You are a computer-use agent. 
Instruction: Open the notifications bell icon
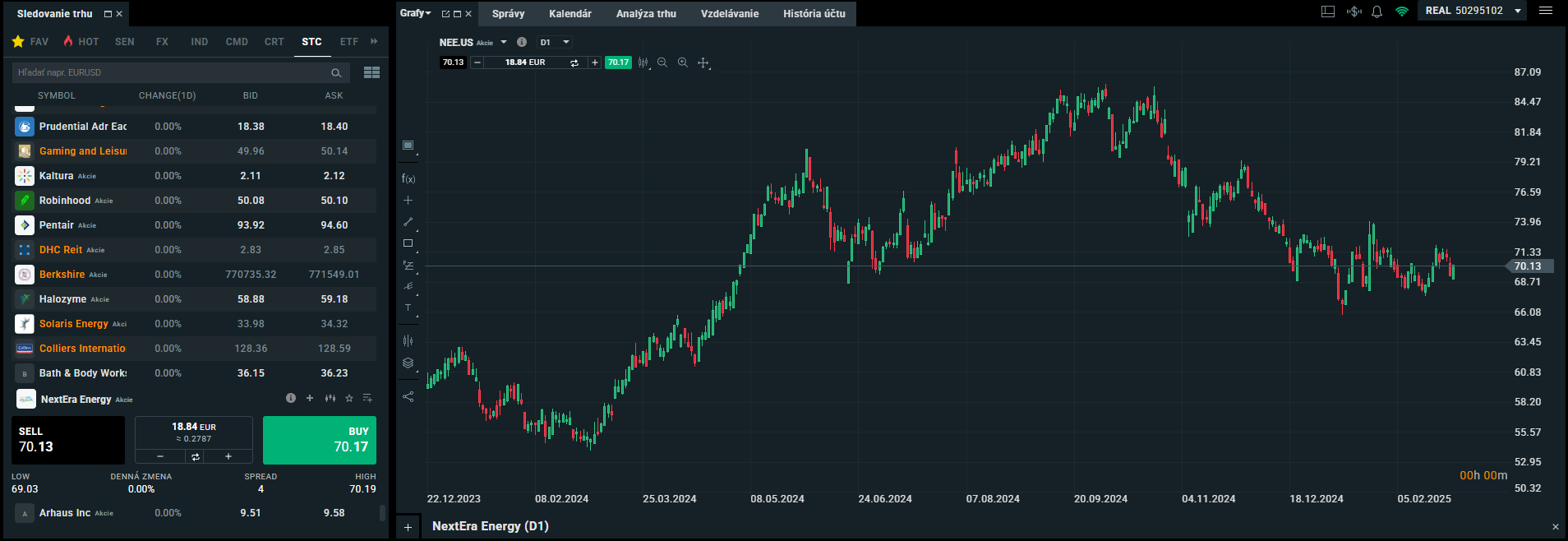click(x=1377, y=12)
